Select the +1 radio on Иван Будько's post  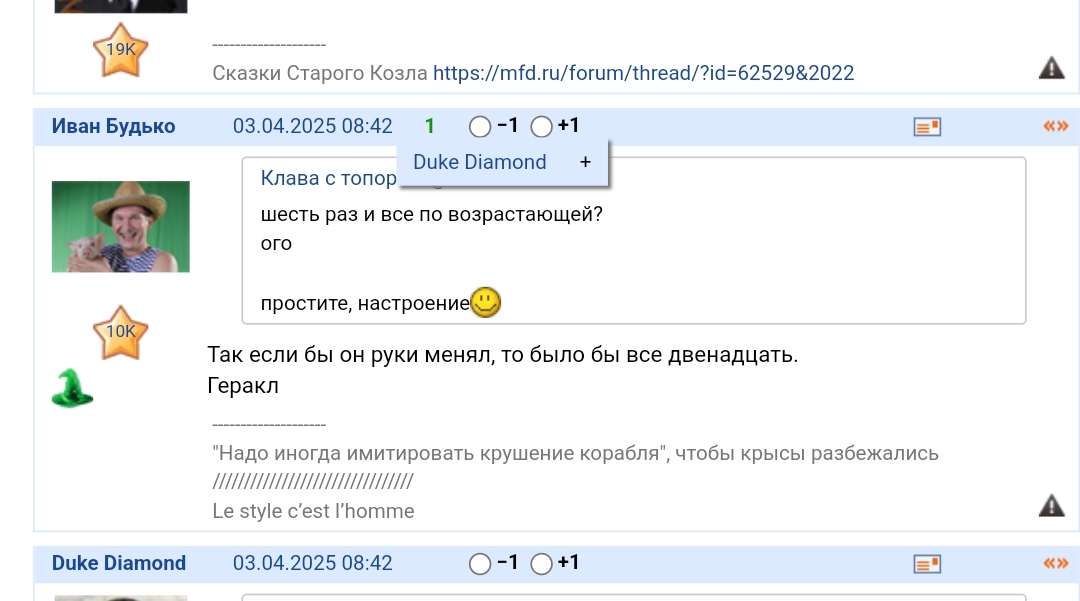[x=541, y=127]
